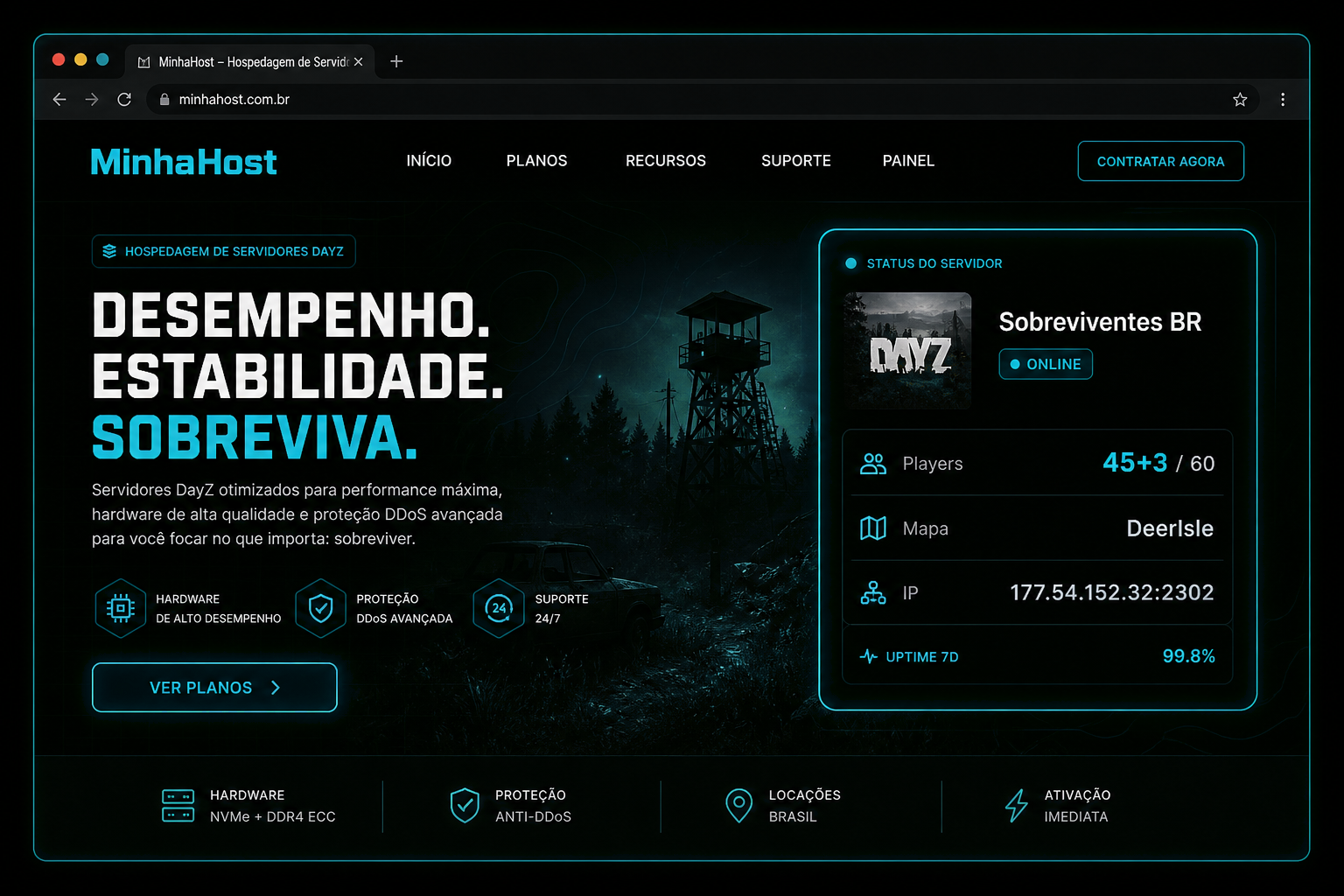Click the HOSPEDAGEM DE SERVIDORES DAYZ badge
The image size is (1344, 896).
click(224, 251)
